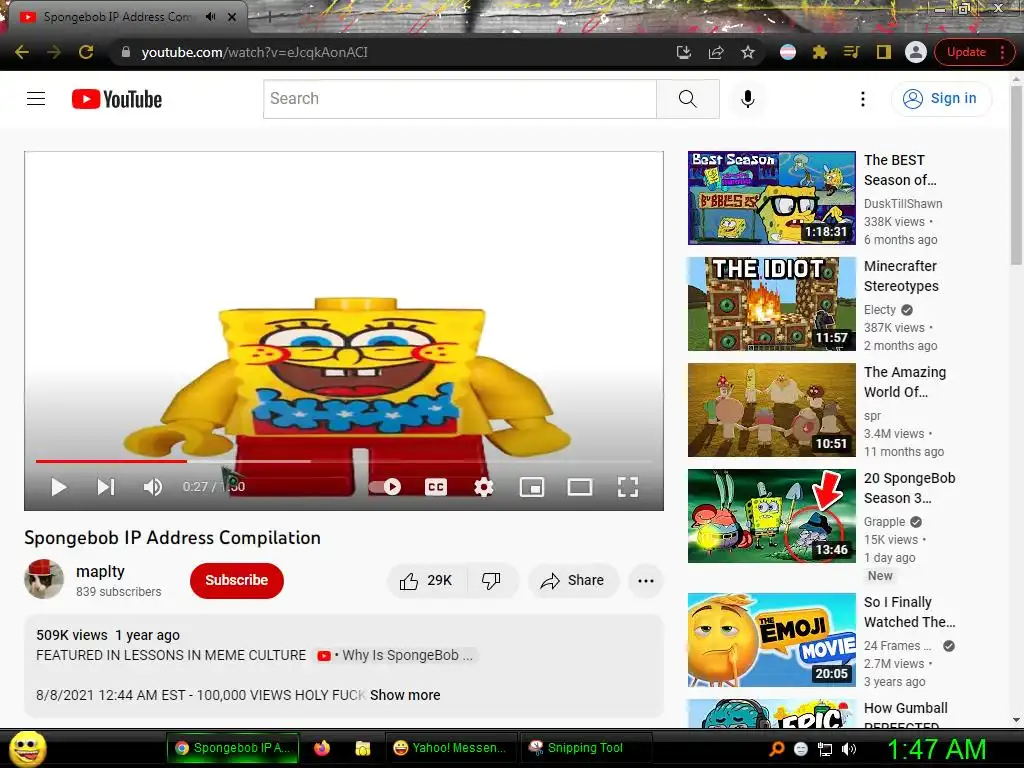Click the browser Update button
The height and width of the screenshot is (768, 1024).
click(x=966, y=52)
